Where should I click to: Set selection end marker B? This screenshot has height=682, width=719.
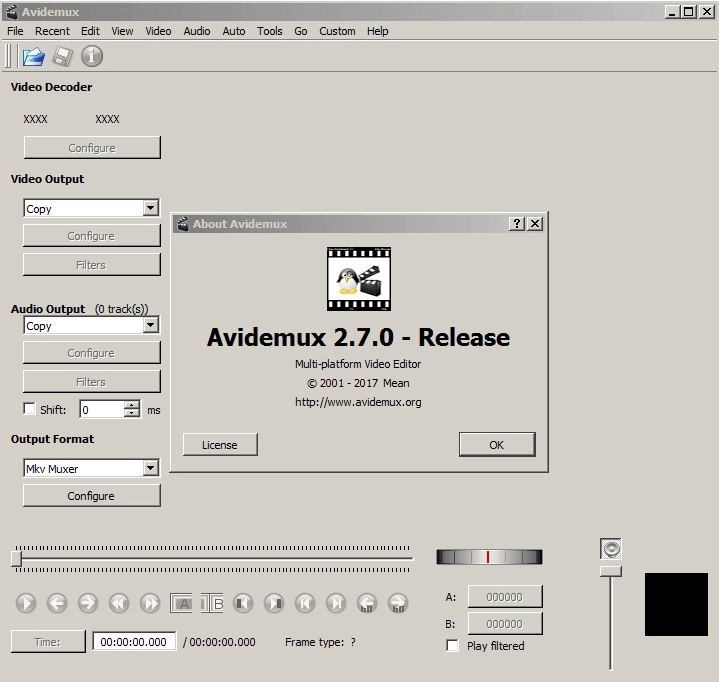(212, 603)
